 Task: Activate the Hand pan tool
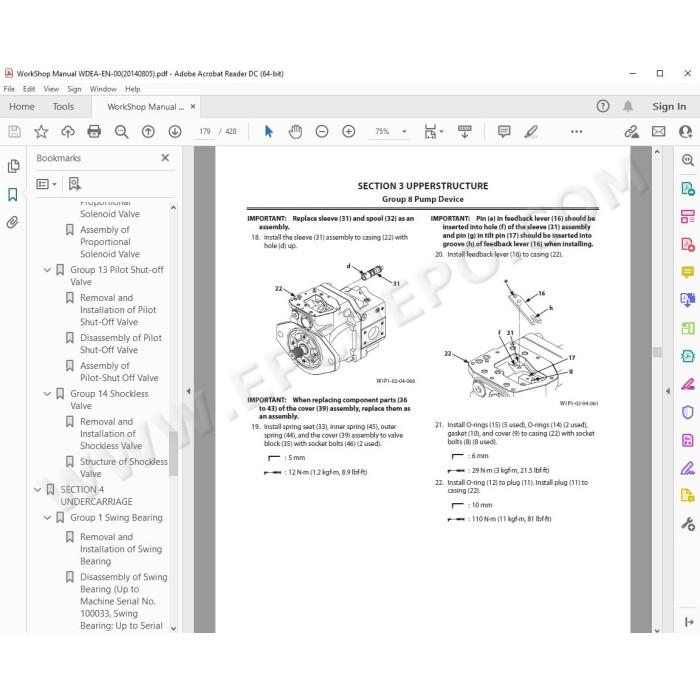coord(295,131)
